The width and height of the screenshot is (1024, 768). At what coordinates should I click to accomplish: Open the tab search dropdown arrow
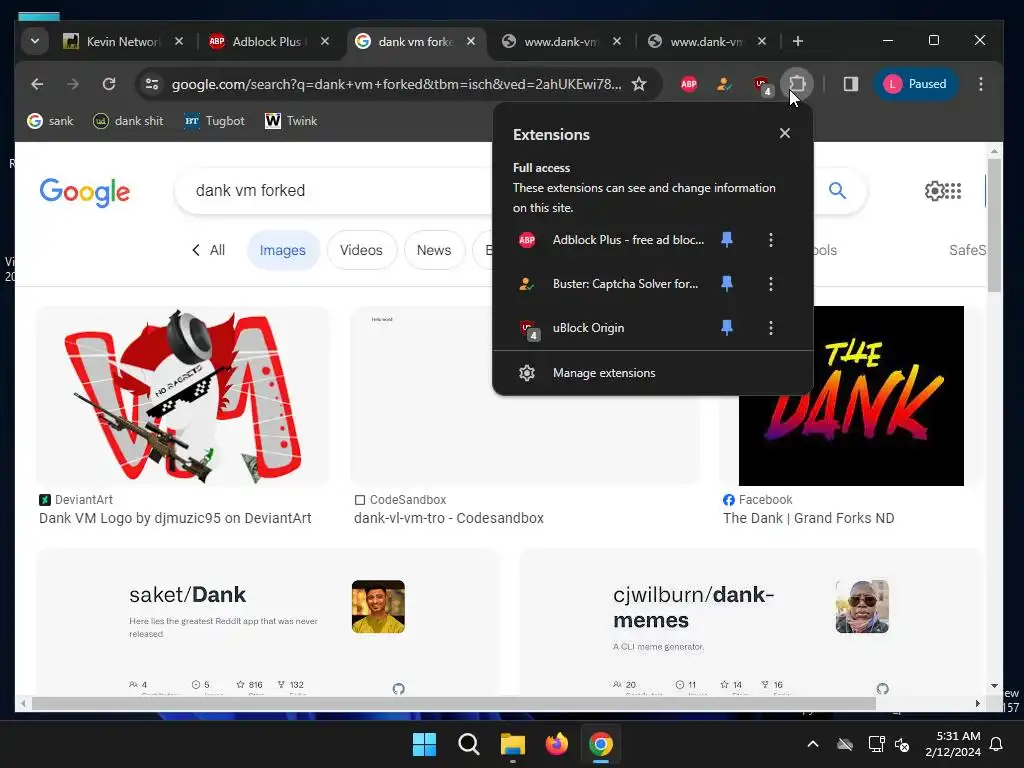[35, 41]
